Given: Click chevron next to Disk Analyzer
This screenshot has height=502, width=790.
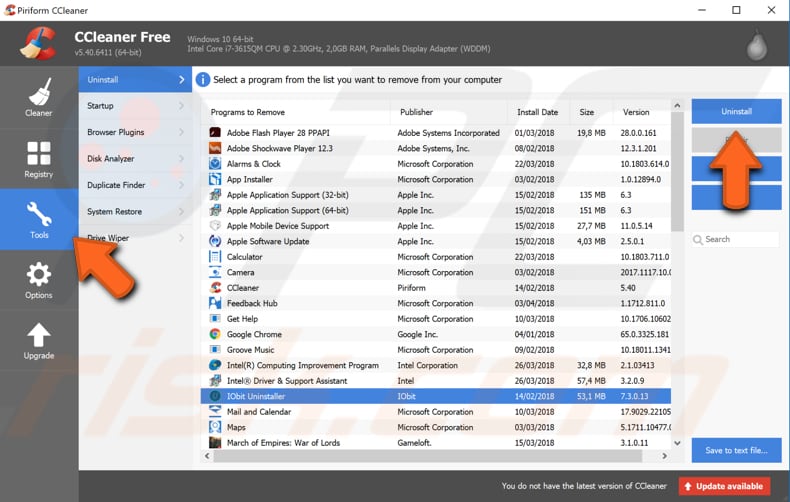Looking at the screenshot, I should click(x=181, y=159).
